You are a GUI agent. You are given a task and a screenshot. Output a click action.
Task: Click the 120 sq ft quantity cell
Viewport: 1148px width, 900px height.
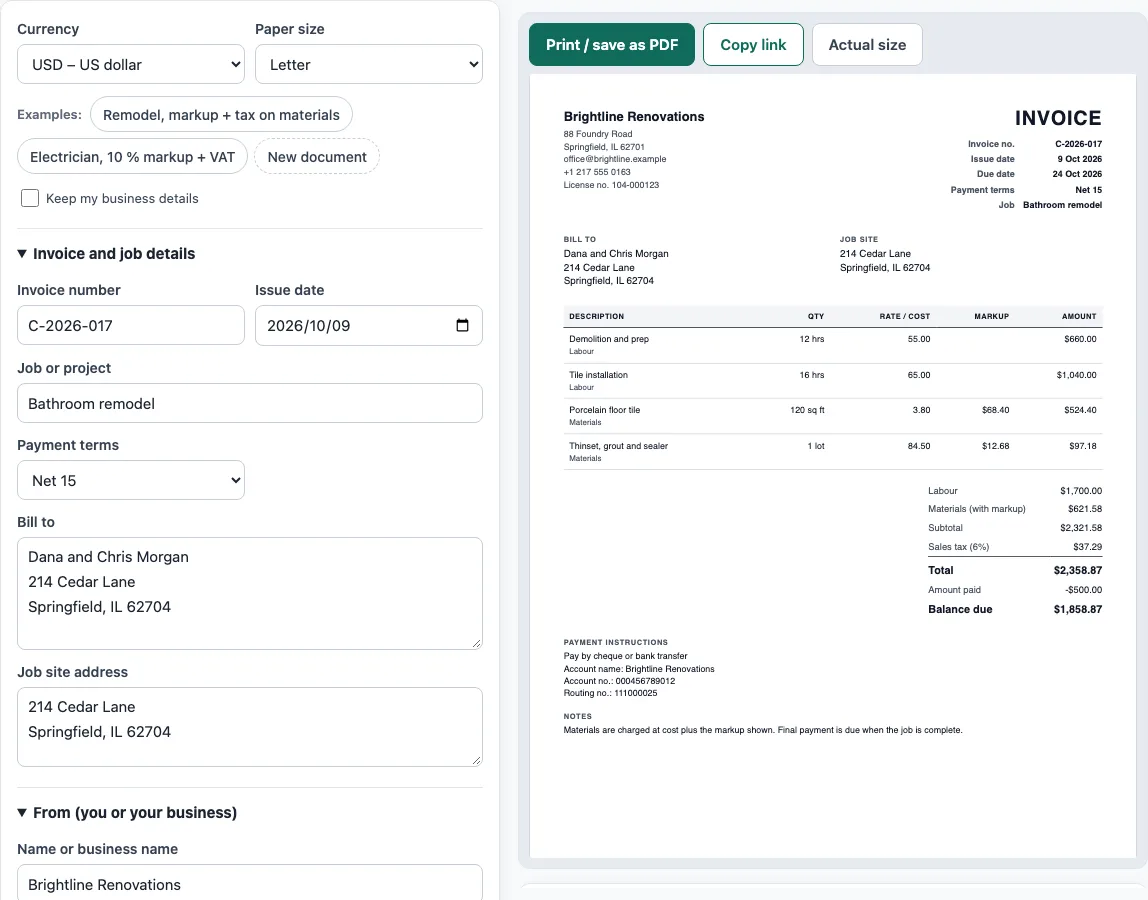pyautogui.click(x=807, y=410)
